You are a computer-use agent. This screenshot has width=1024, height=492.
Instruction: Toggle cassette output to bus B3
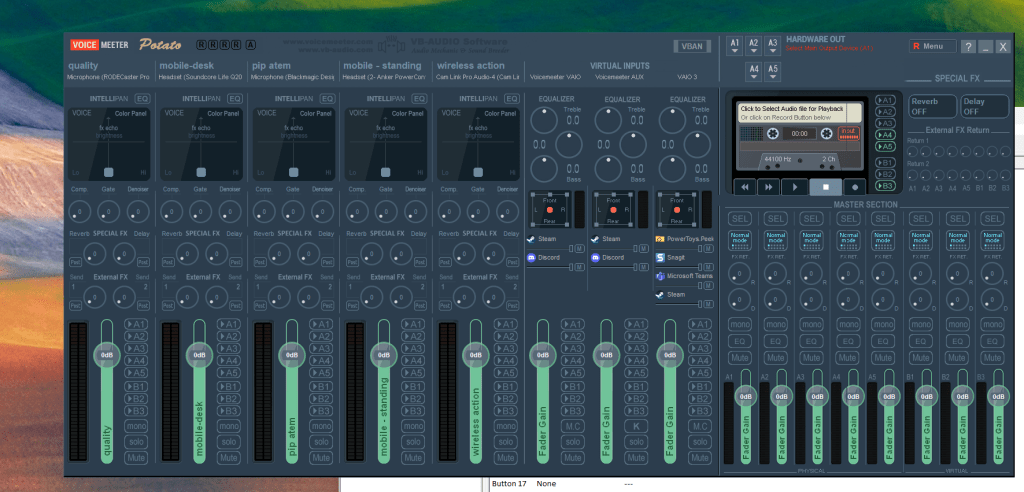(885, 186)
